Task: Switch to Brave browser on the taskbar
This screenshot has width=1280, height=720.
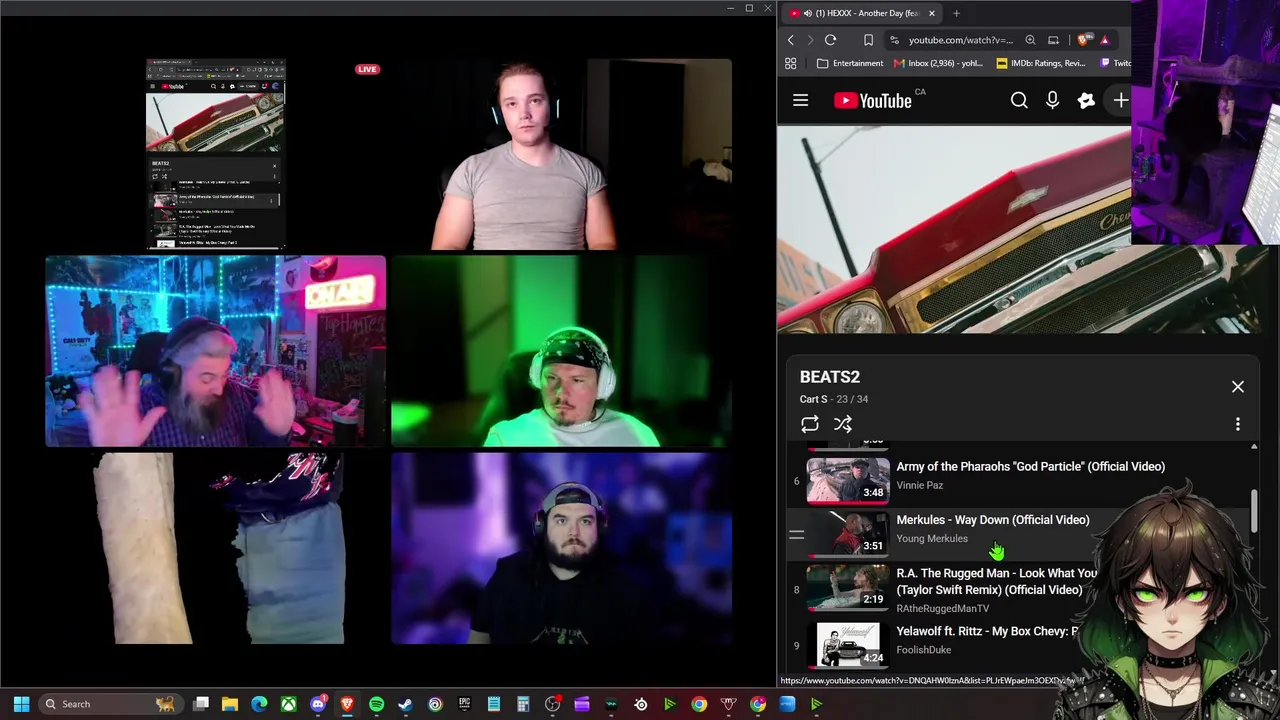Action: (347, 704)
